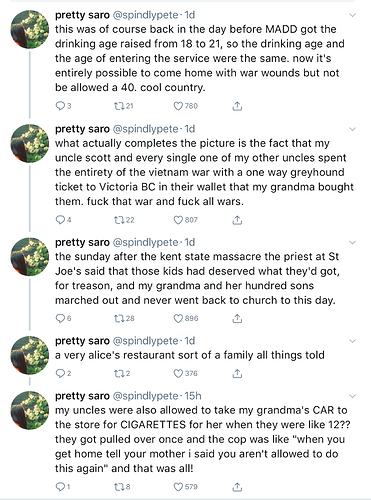
Task: Expand the menu chevron on Kent State tweet
Action: [x=352, y=242]
